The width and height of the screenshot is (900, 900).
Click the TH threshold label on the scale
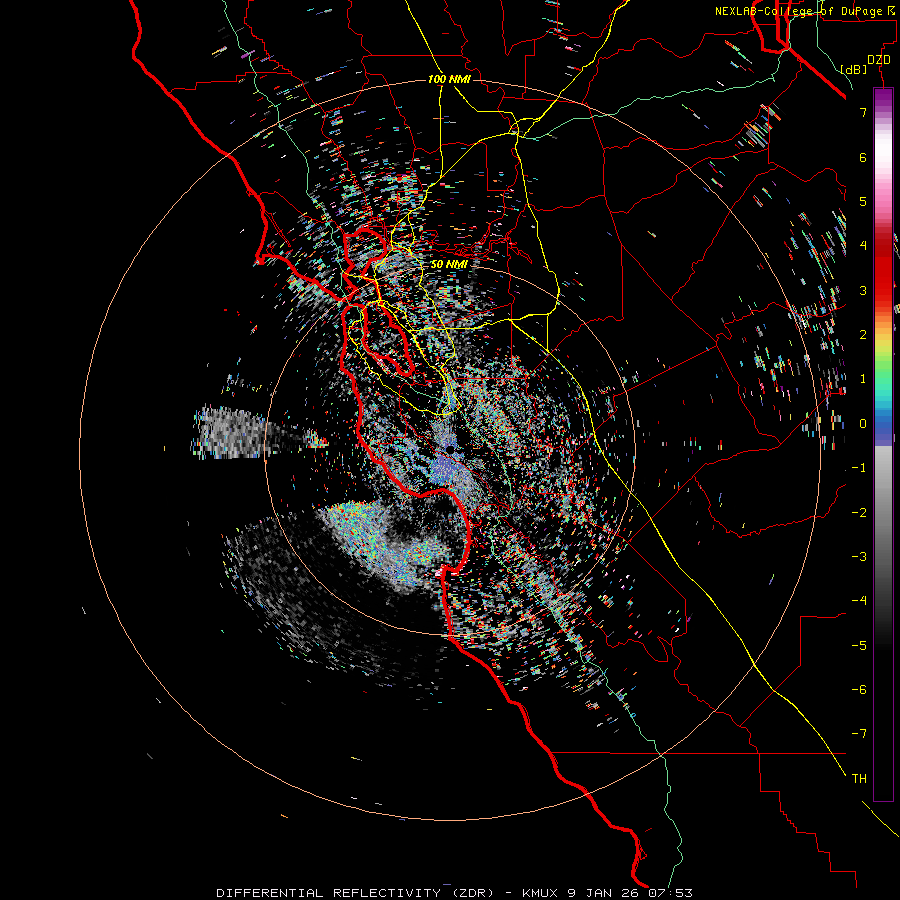(859, 778)
